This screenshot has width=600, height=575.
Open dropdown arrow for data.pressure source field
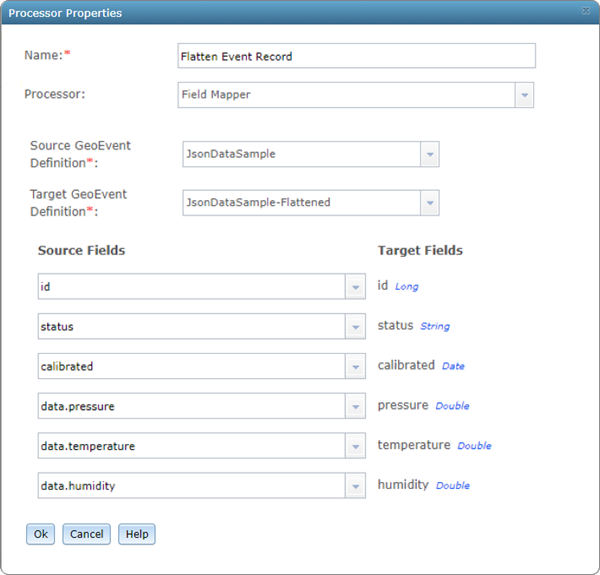[x=355, y=407]
